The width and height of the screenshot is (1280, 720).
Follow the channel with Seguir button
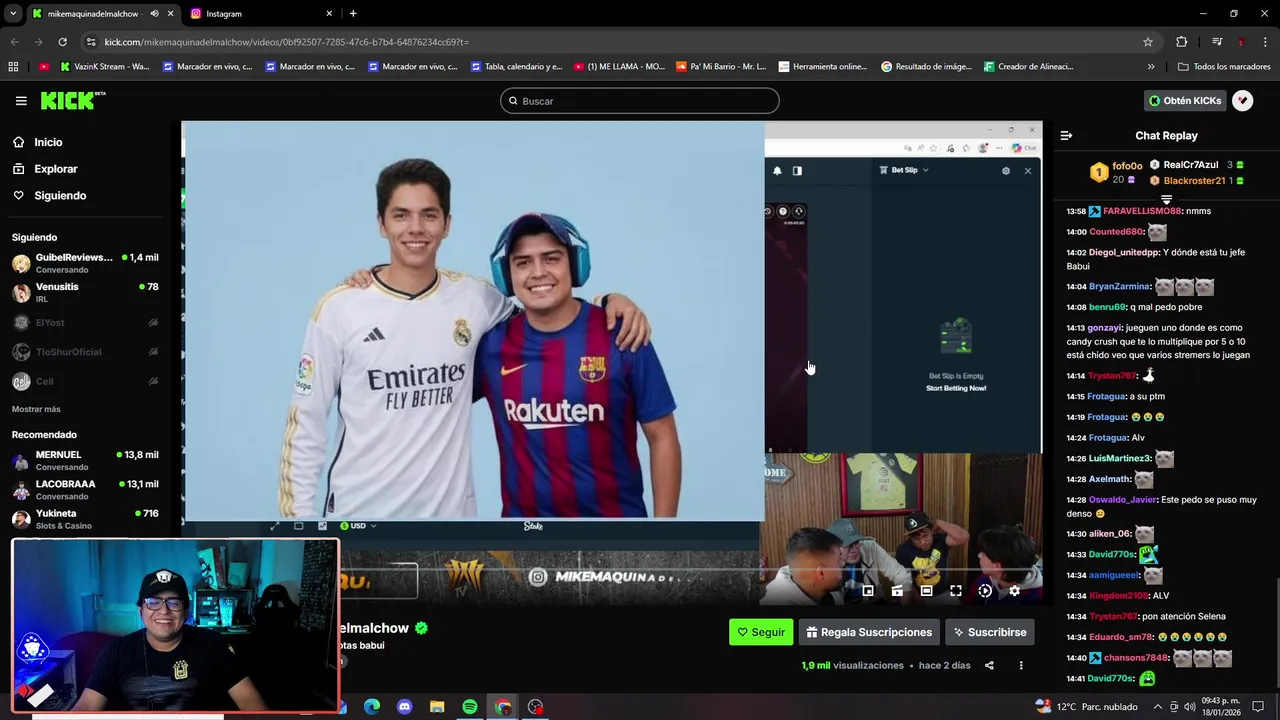(761, 632)
